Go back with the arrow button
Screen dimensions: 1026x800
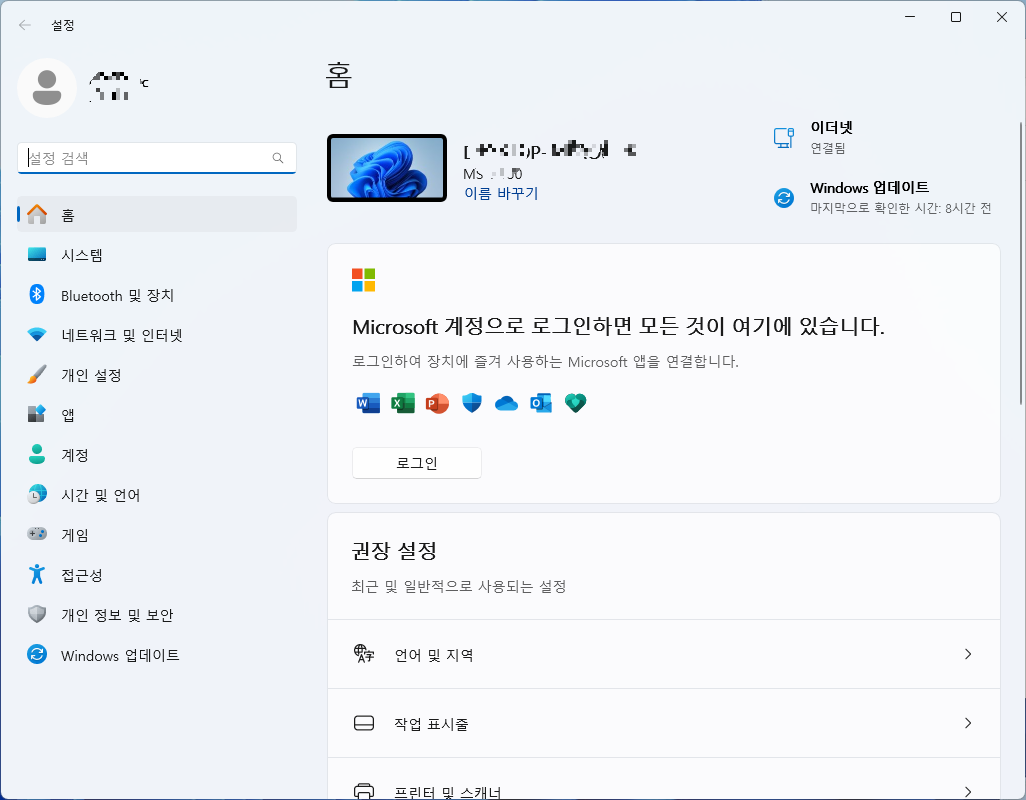[25, 25]
